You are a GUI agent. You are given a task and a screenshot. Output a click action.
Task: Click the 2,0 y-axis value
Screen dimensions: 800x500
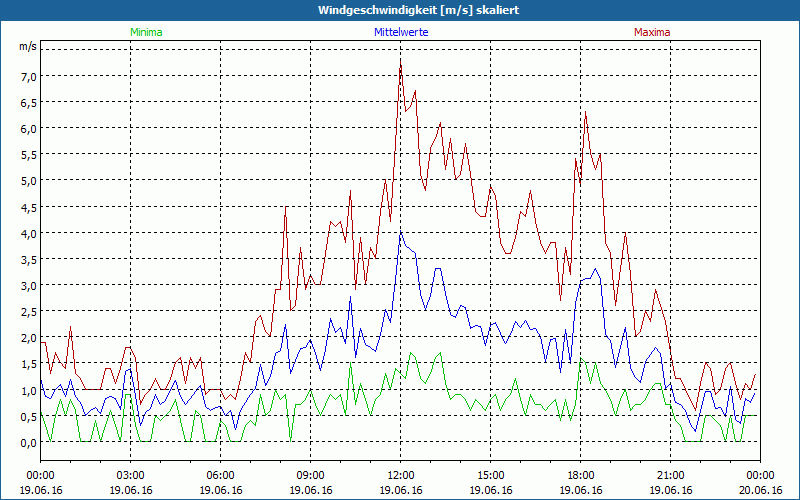tap(29, 338)
